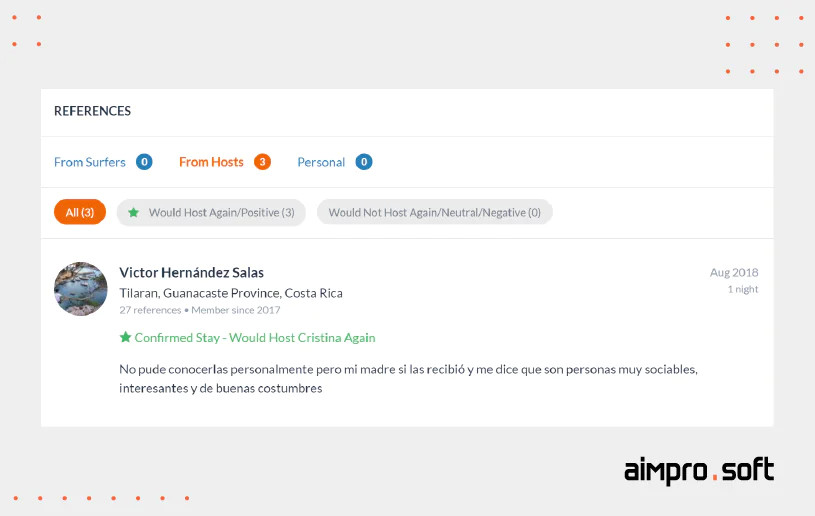Open Victor Hernández Salas profile photo
The height and width of the screenshot is (516, 815).
(x=81, y=289)
